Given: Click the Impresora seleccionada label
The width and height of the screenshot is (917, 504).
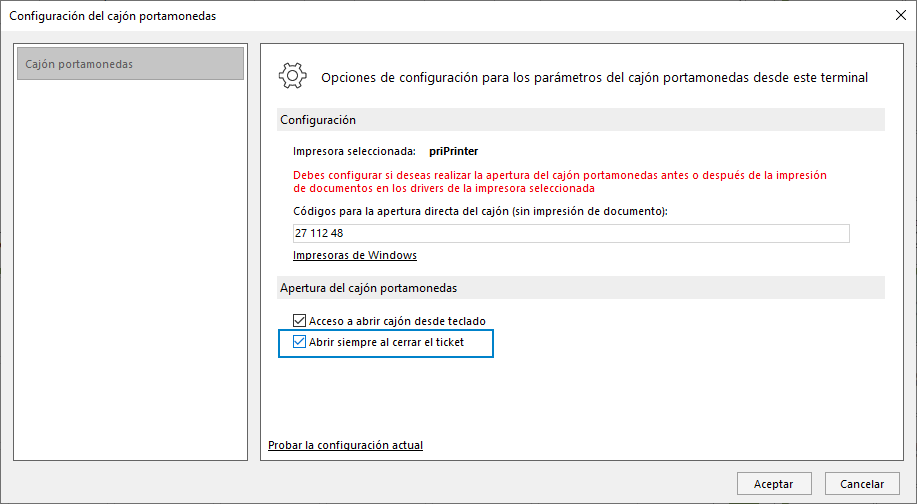Looking at the screenshot, I should pos(354,151).
